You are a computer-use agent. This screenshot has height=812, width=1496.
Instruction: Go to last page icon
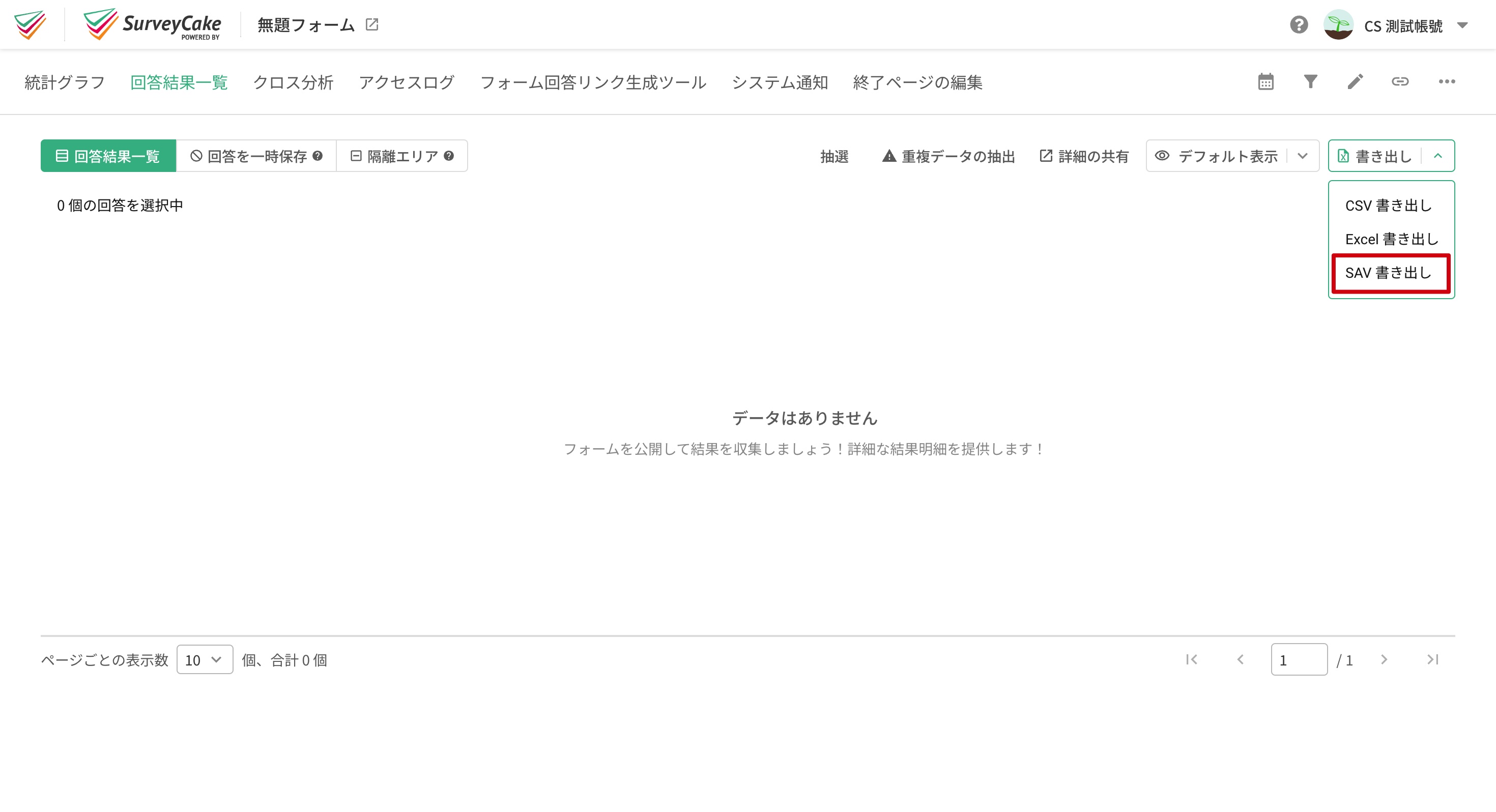coord(1433,659)
